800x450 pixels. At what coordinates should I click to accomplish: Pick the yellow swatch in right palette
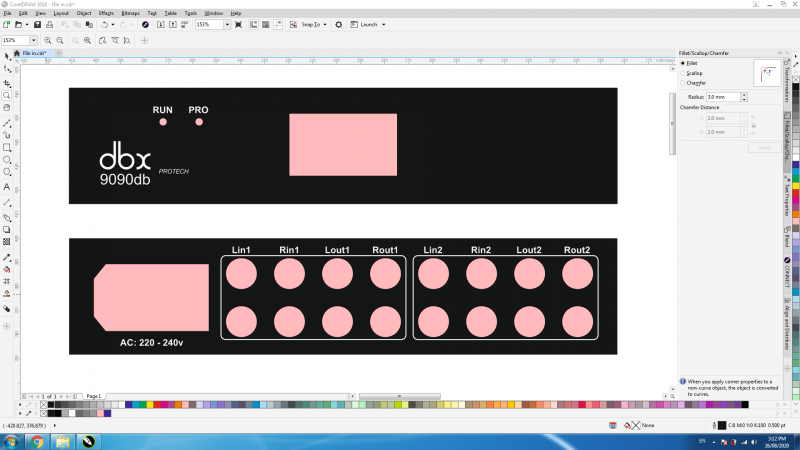(796, 186)
